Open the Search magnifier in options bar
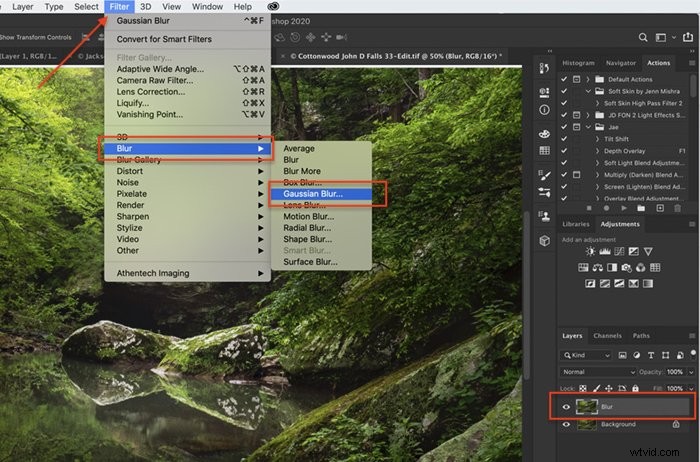Viewport: 700px width, 462px height. pos(643,37)
